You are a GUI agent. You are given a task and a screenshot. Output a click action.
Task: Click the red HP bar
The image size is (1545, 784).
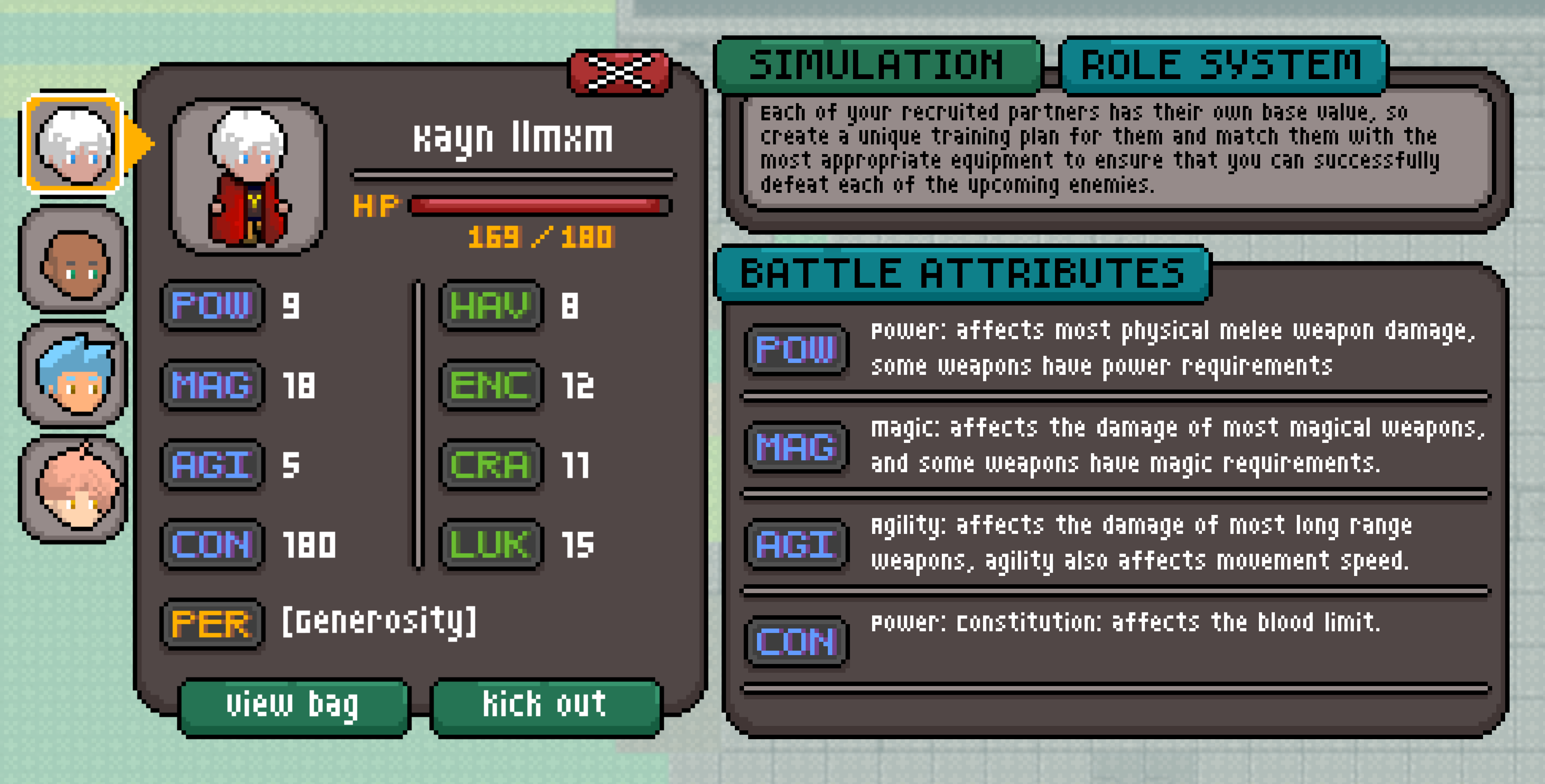click(x=540, y=206)
